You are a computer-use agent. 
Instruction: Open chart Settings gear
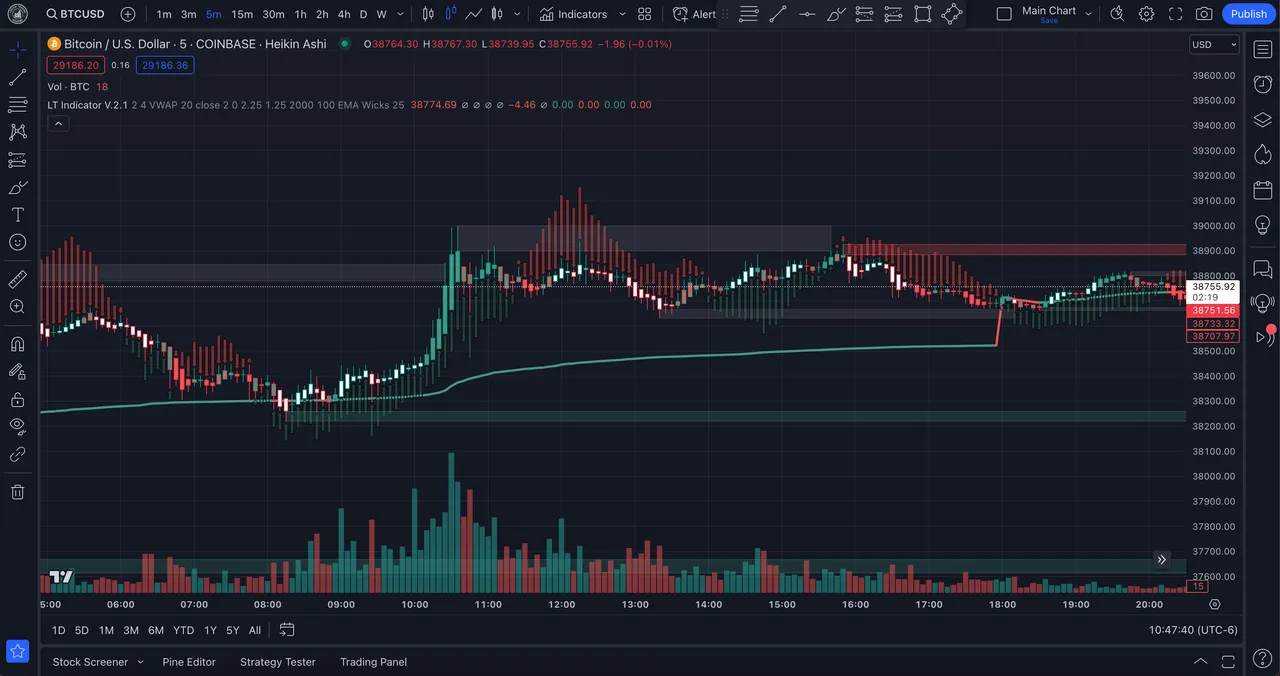[x=1146, y=14]
